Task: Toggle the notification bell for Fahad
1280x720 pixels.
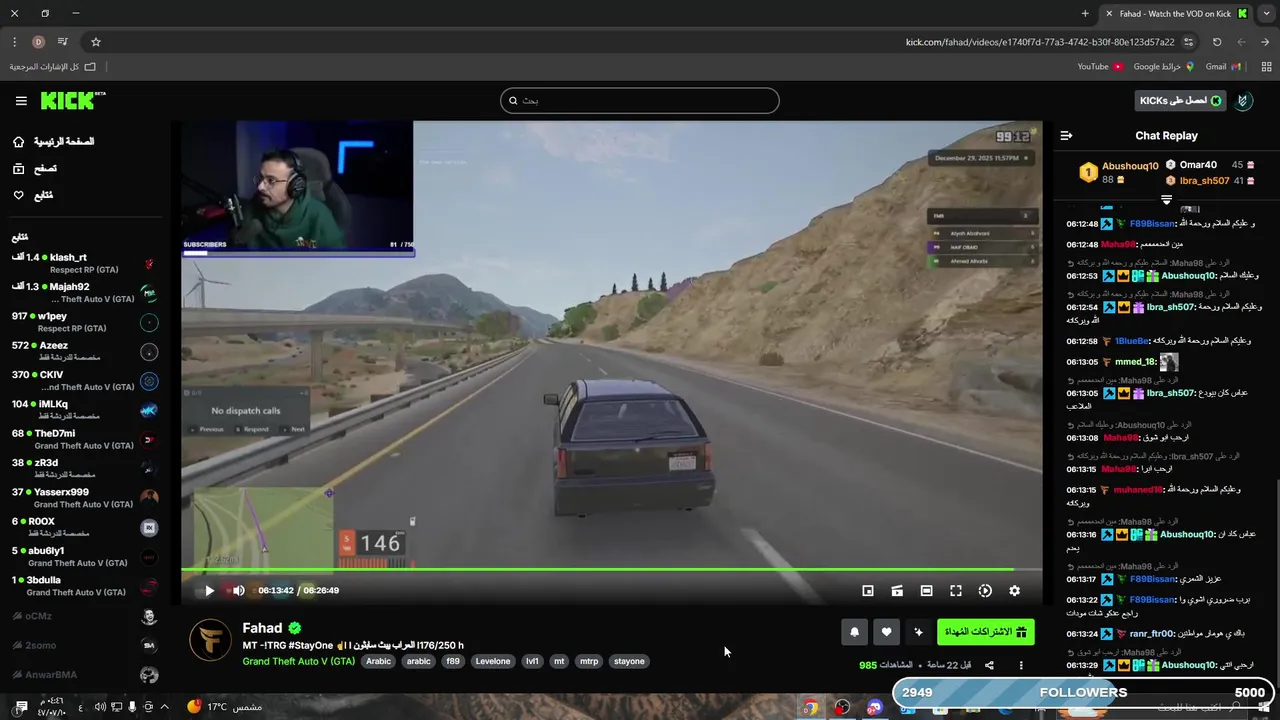Action: pos(854,632)
